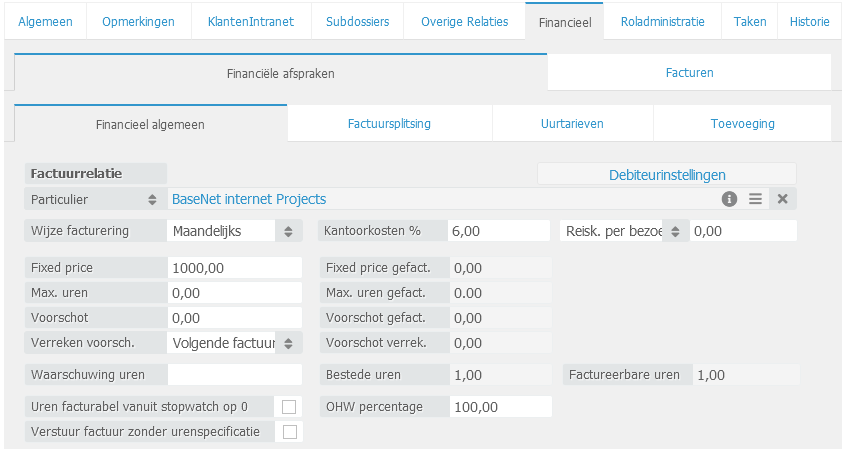Open the Verreken voorsch. dropdown
This screenshot has height=449, width=846.
[x=287, y=343]
